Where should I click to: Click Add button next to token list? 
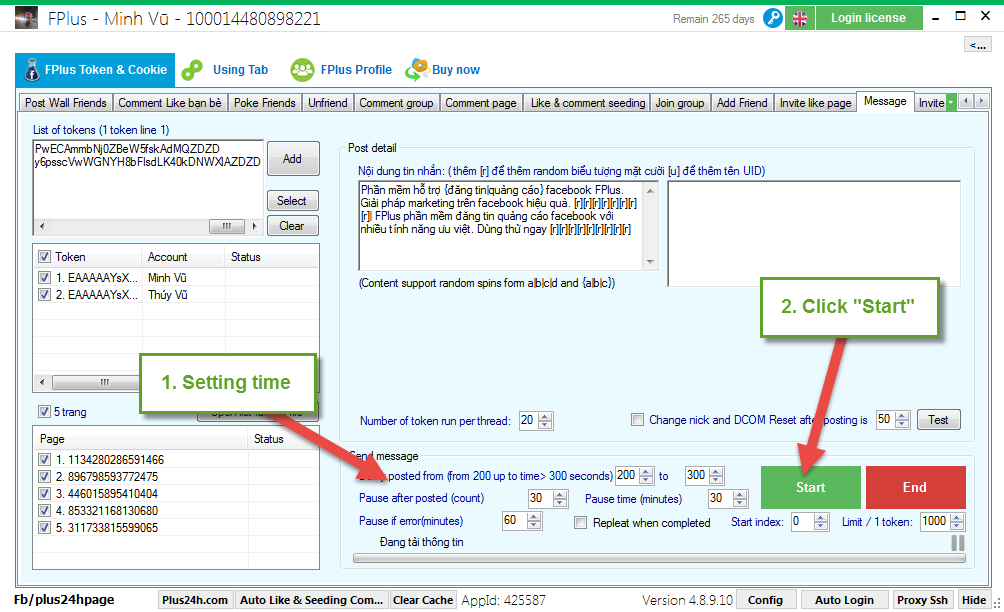tap(292, 159)
